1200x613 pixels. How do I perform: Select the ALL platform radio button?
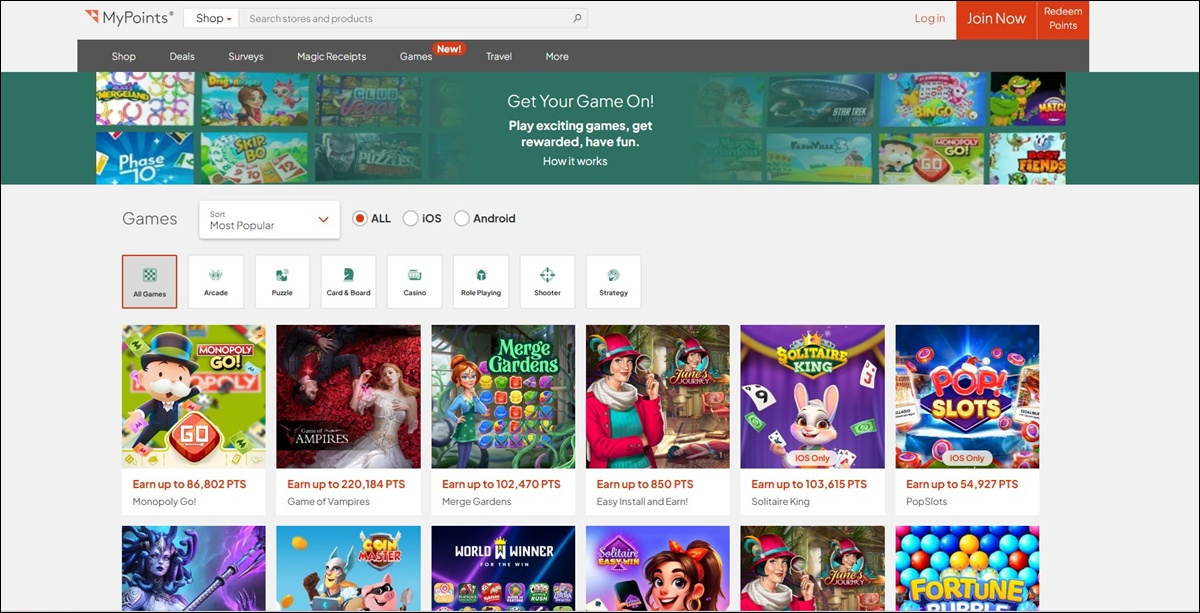(361, 218)
